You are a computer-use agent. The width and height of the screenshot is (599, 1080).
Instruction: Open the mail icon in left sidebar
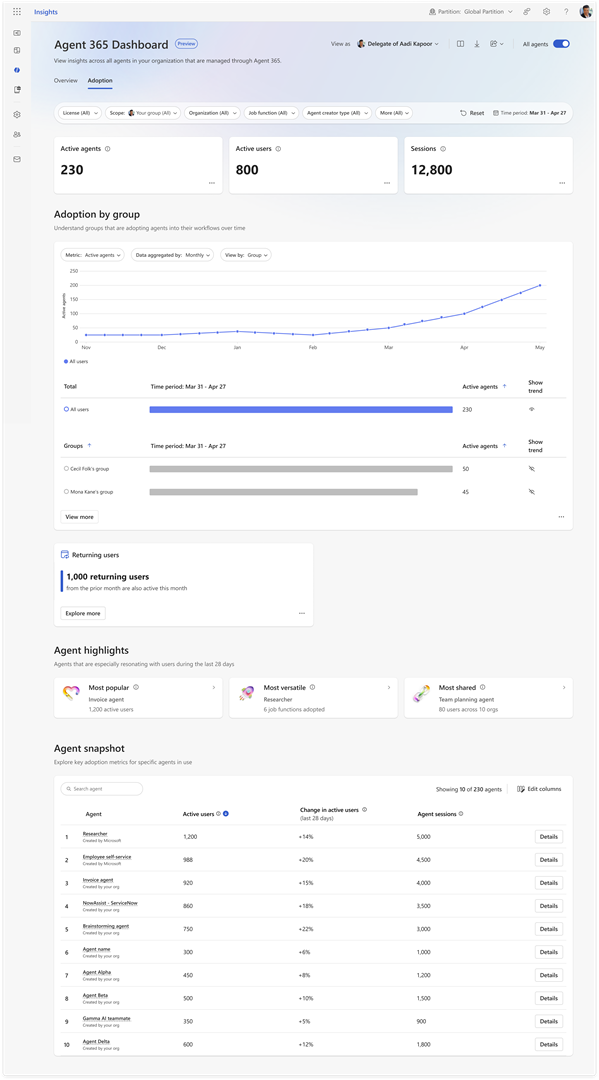click(x=17, y=158)
